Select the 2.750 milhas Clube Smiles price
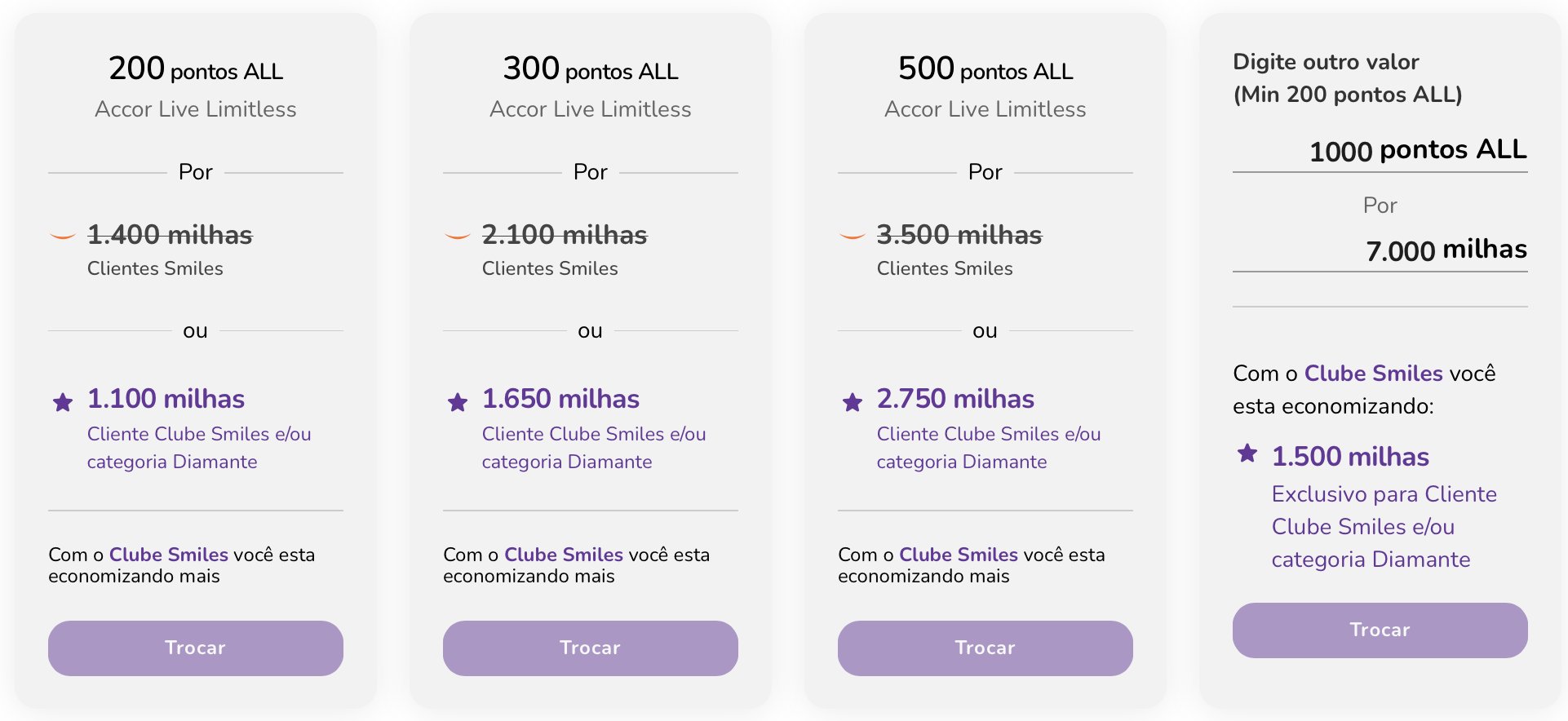This screenshot has height=721, width=1568. point(955,399)
